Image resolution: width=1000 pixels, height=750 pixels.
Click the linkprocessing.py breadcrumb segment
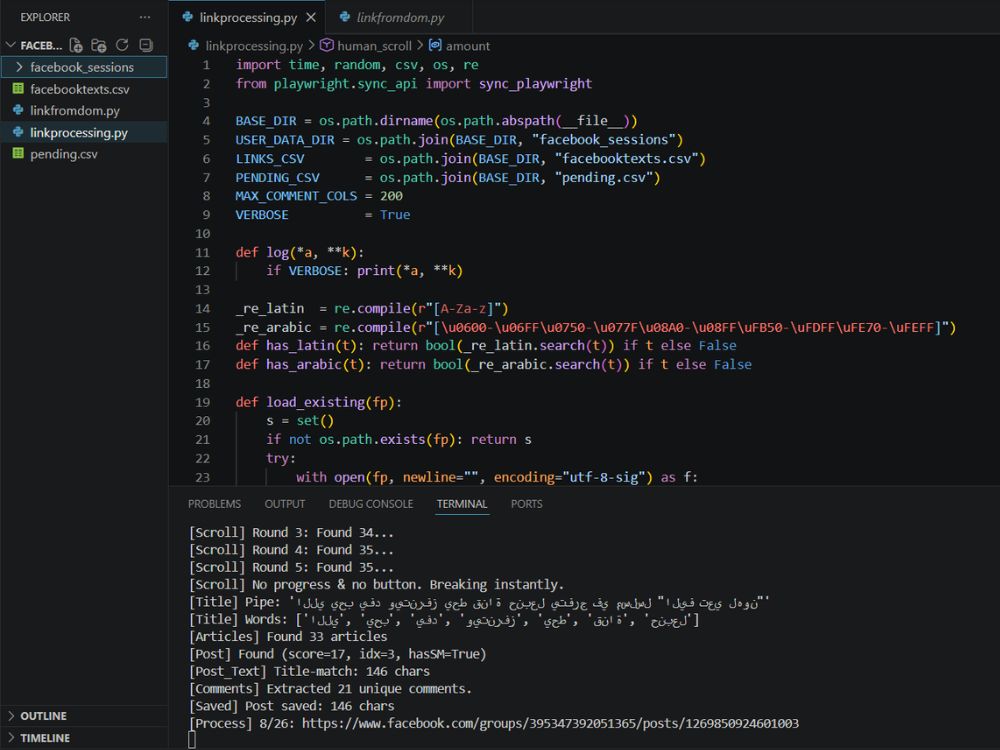pyautogui.click(x=254, y=46)
